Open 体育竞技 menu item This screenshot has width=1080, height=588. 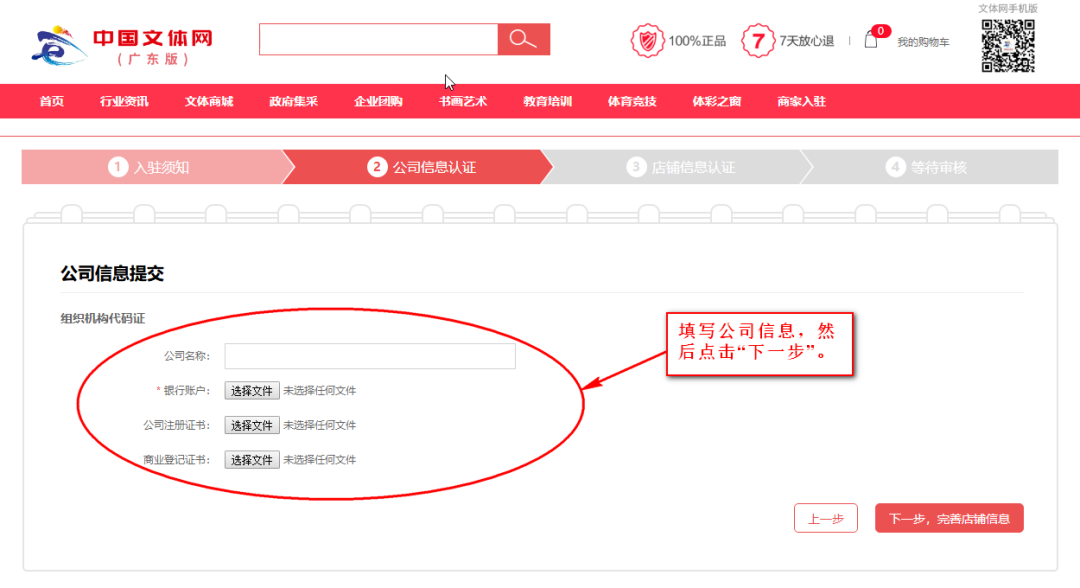click(632, 101)
